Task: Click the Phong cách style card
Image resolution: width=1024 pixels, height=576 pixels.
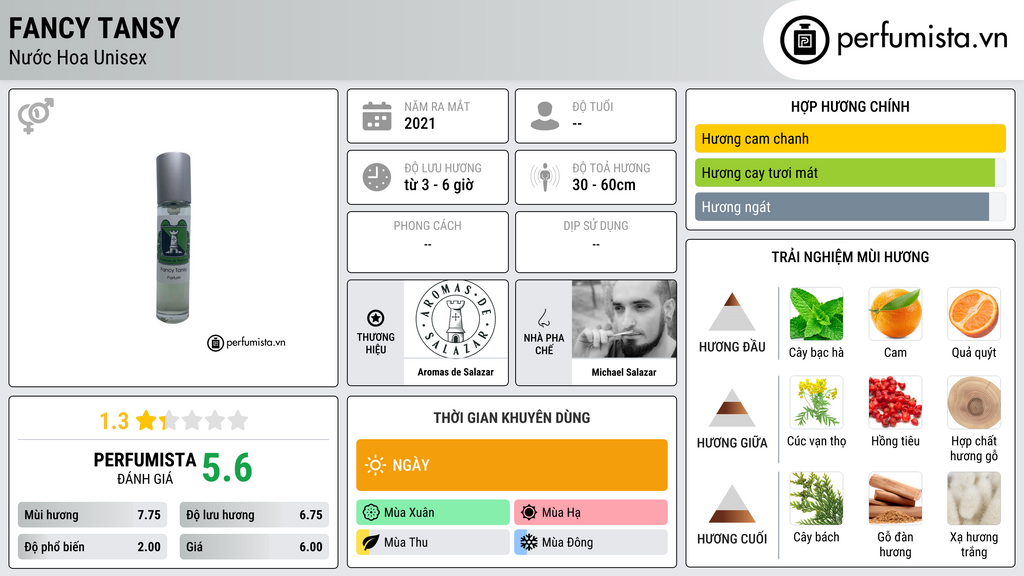Action: pos(428,242)
